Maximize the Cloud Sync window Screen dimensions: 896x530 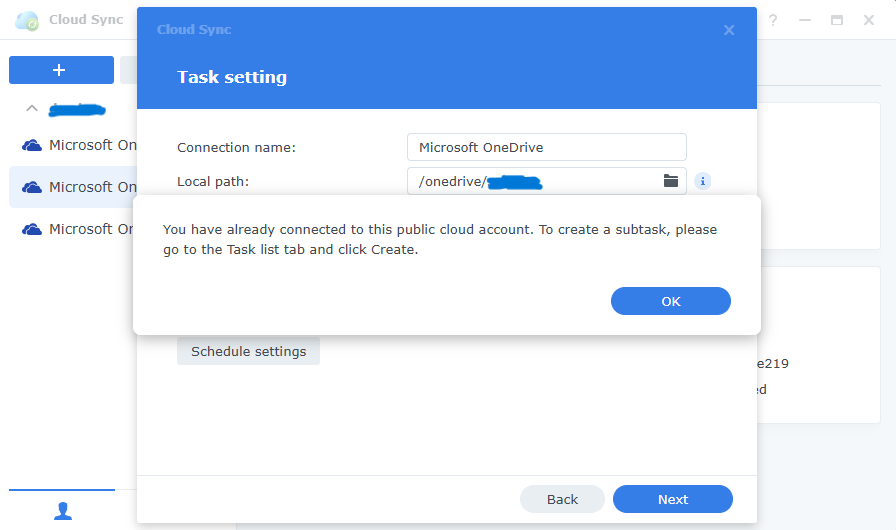pyautogui.click(x=837, y=21)
